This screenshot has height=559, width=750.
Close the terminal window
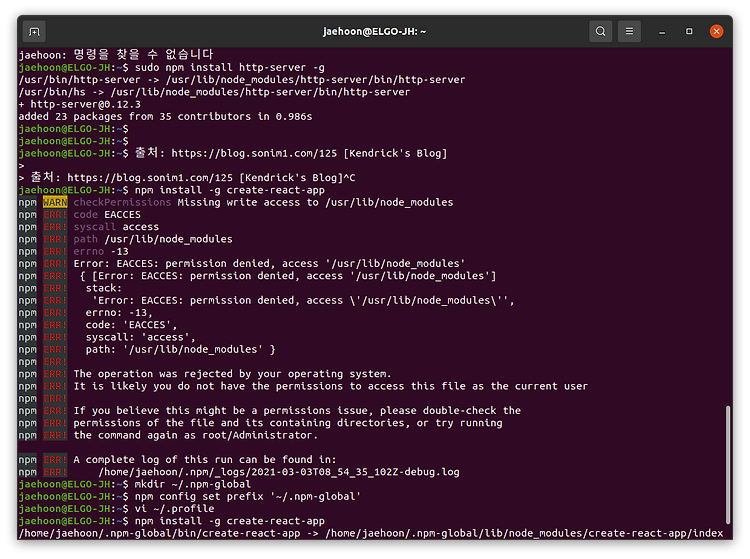coord(716,32)
